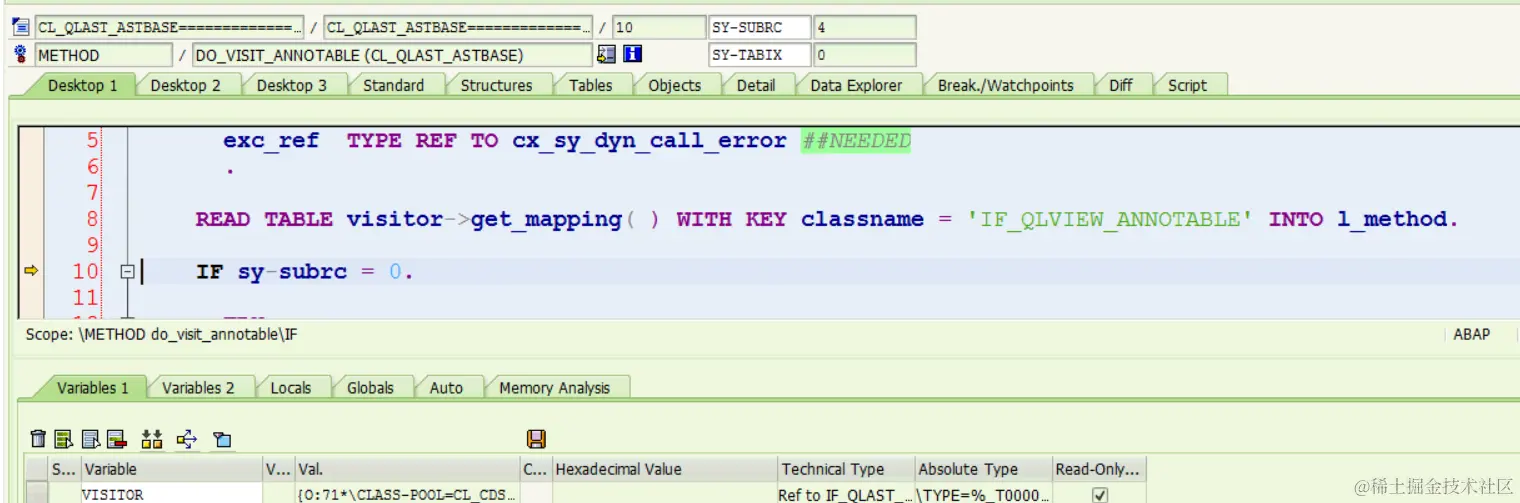
Task: Open the Script tab
Action: pos(1188,85)
